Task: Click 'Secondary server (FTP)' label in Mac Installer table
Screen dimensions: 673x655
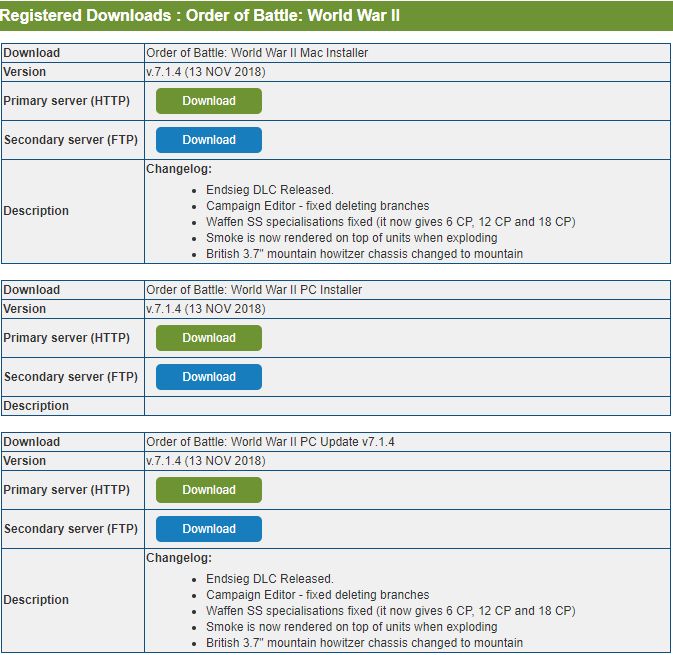Action: (x=71, y=140)
